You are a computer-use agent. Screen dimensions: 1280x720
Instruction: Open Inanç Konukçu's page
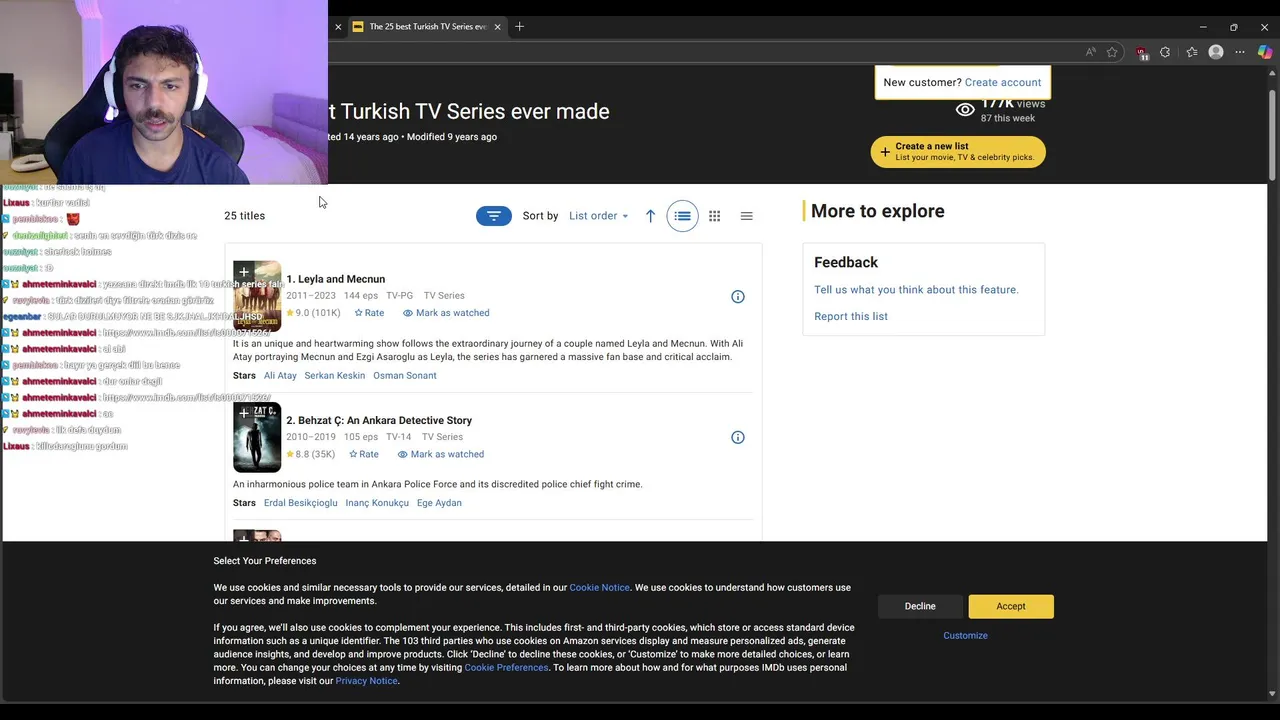coord(377,503)
